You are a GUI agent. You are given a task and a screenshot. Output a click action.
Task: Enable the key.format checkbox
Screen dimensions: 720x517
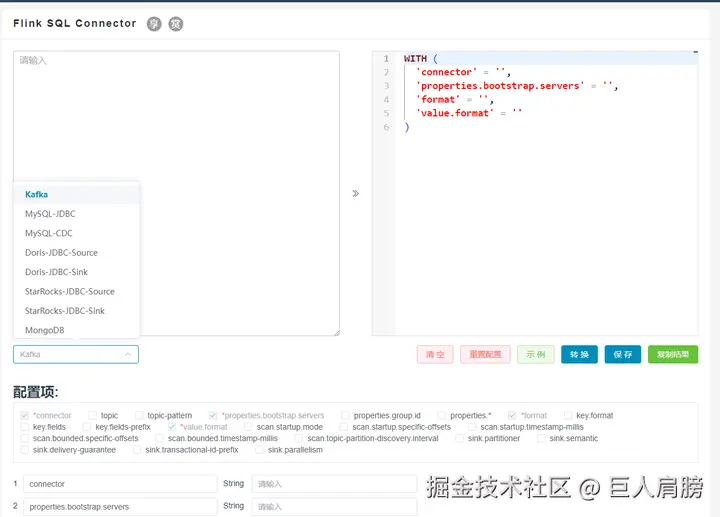(x=568, y=416)
